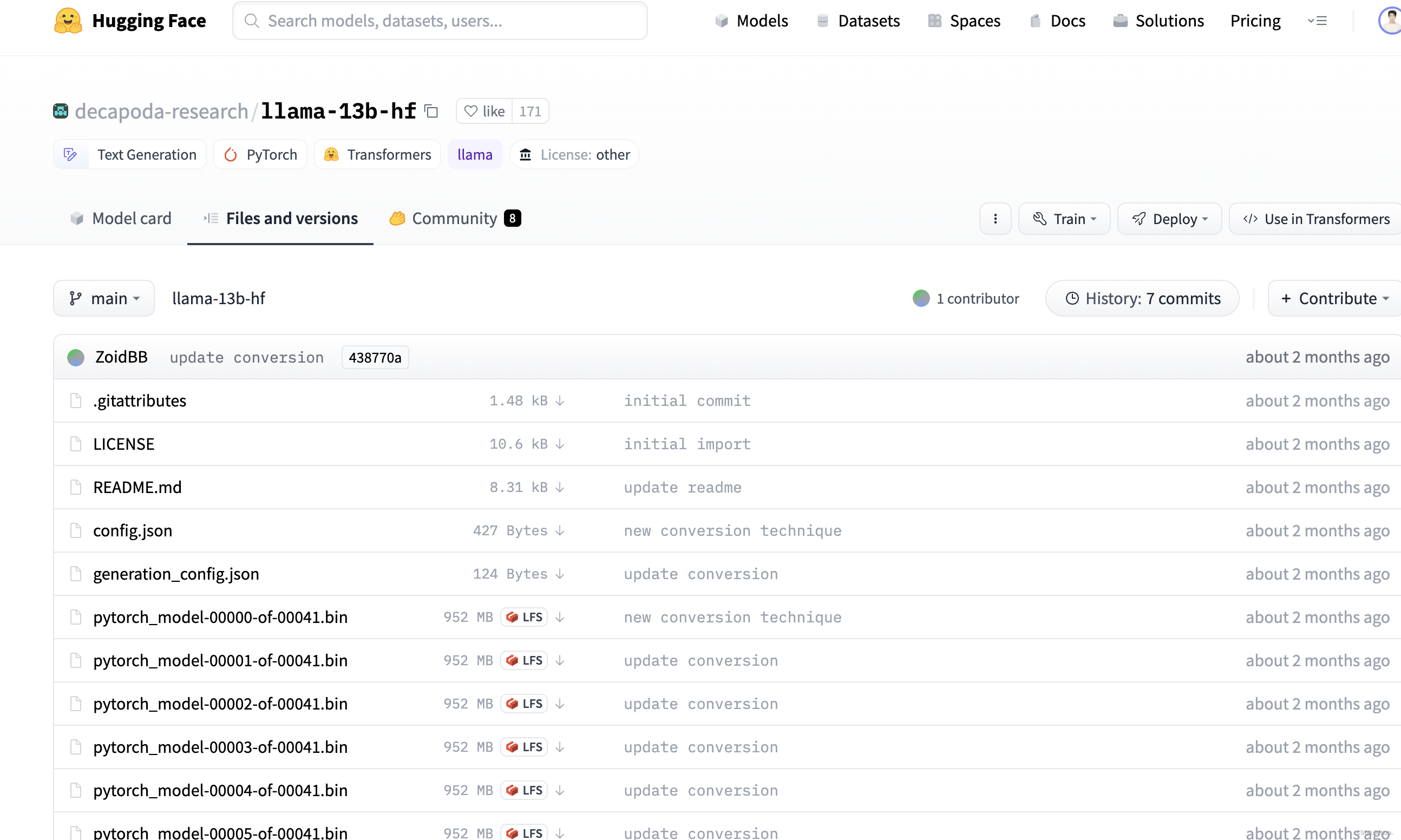Click the search models input field
This screenshot has height=840, width=1401.
pyautogui.click(x=441, y=21)
